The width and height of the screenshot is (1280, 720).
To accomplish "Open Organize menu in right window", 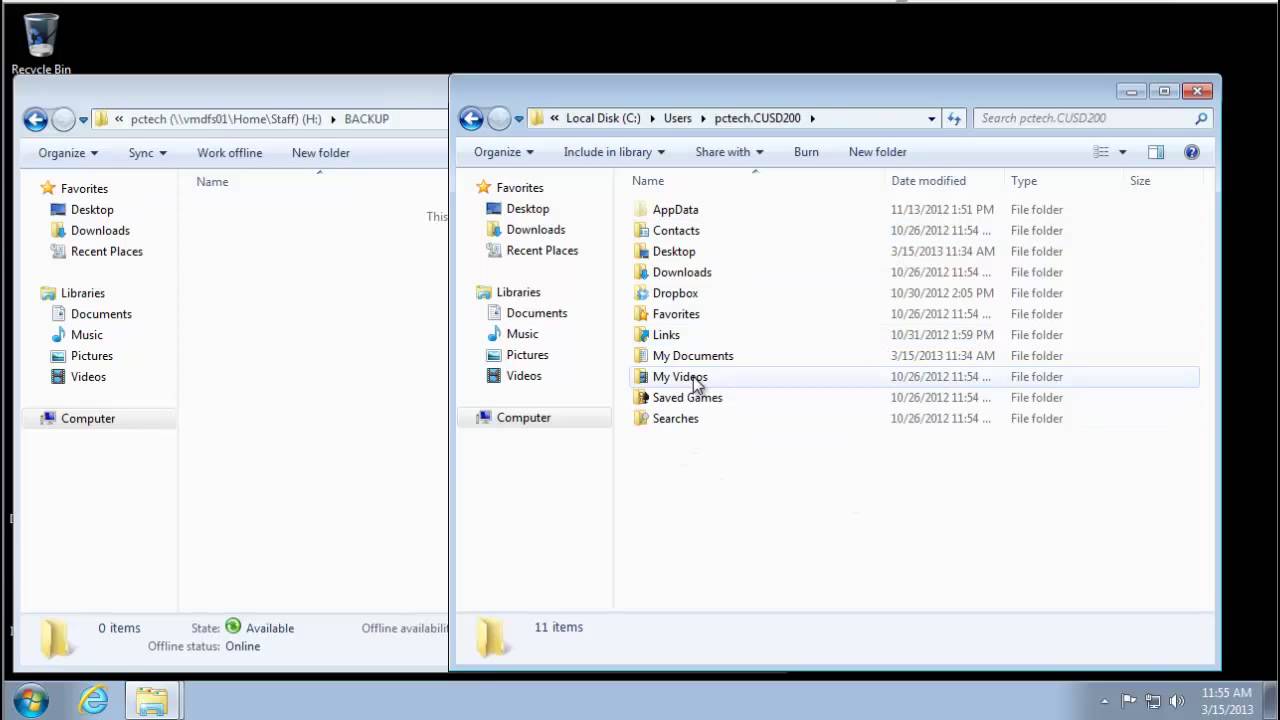I will 504,152.
